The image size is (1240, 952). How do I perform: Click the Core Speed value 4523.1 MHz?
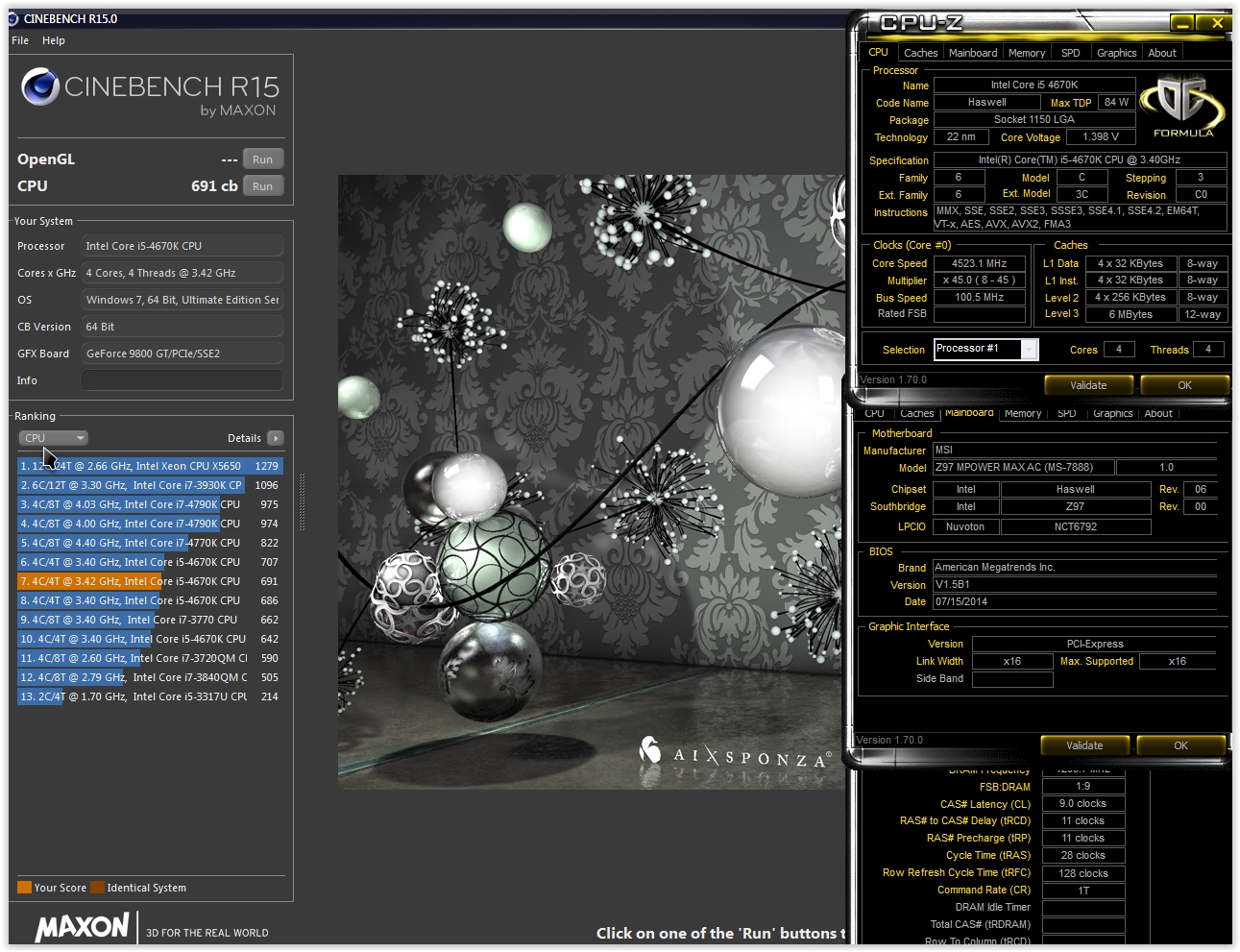[980, 263]
